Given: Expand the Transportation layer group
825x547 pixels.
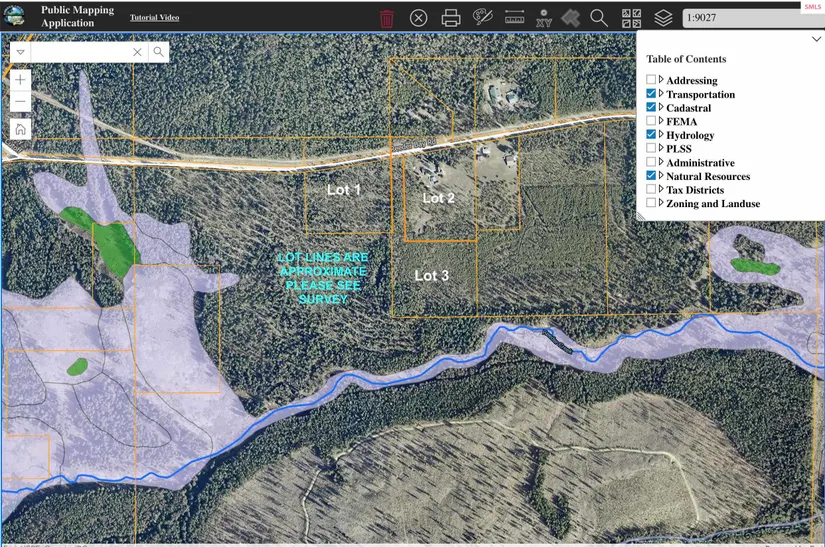Looking at the screenshot, I should [x=661, y=93].
